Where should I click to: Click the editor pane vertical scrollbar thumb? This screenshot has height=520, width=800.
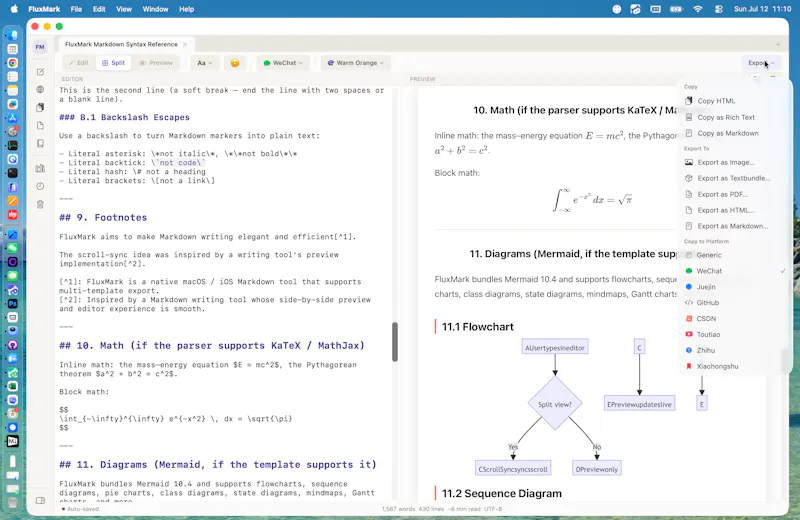pyautogui.click(x=395, y=342)
